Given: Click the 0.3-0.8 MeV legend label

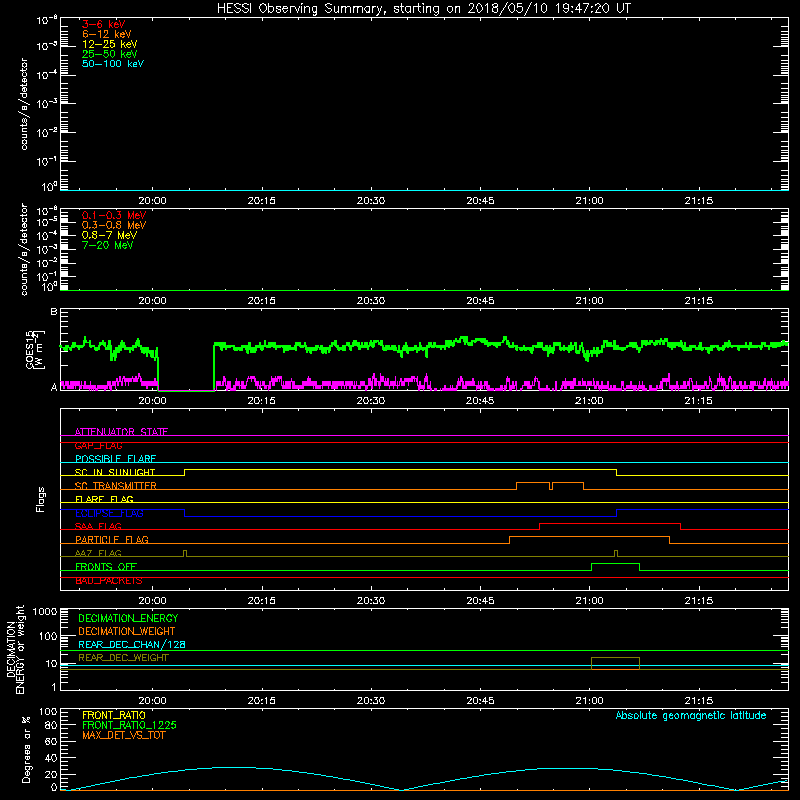Looking at the screenshot, I should (114, 225).
